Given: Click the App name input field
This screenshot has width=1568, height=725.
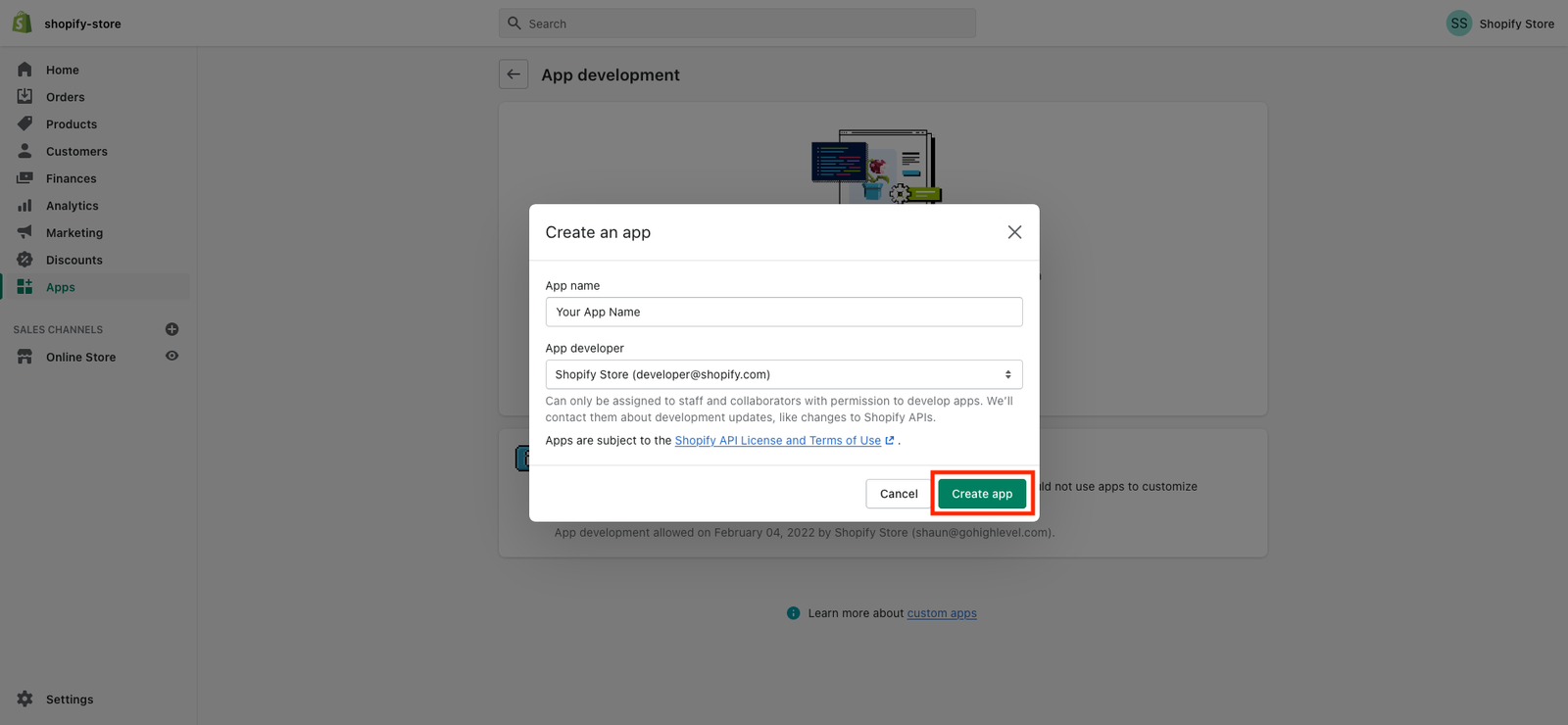Looking at the screenshot, I should click(783, 312).
